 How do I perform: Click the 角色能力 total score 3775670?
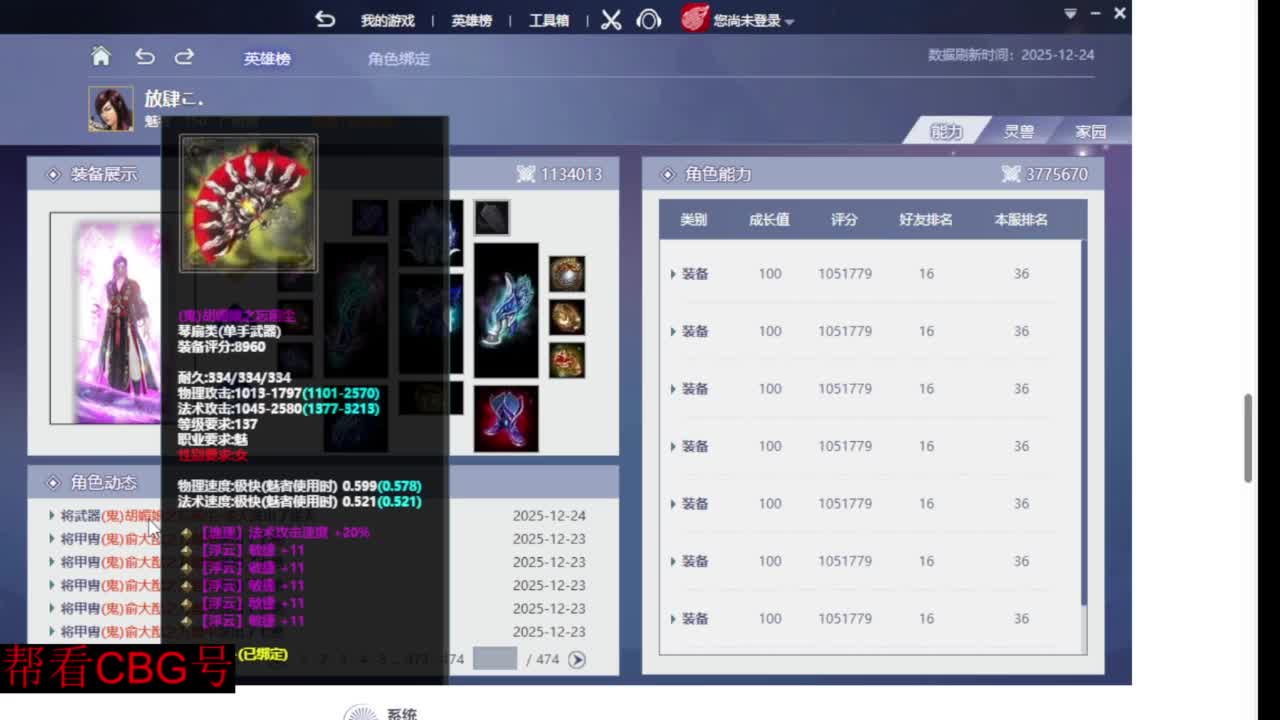(1057, 174)
